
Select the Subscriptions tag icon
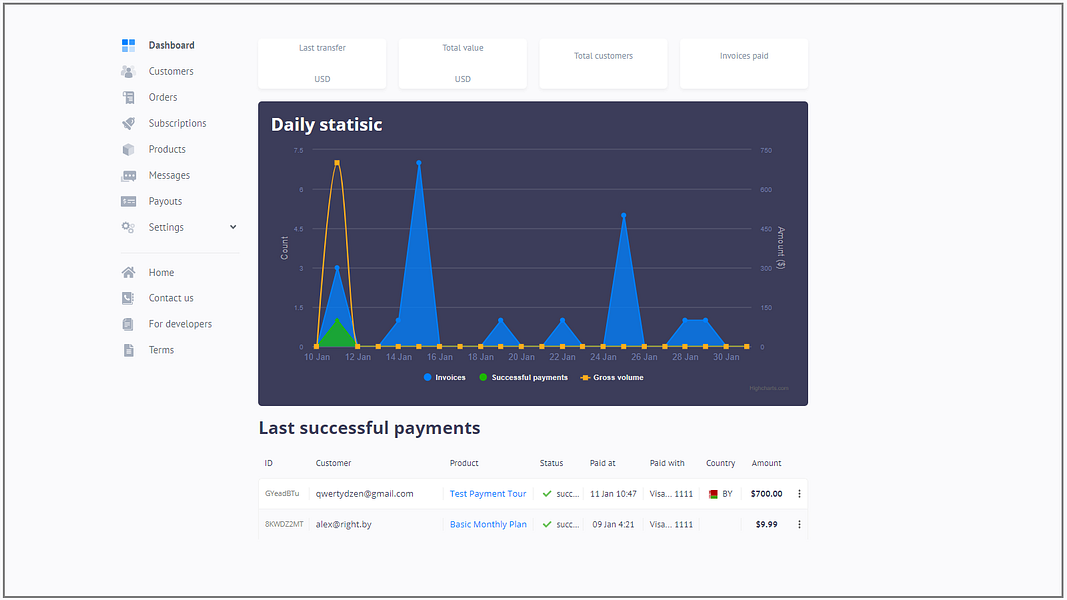click(128, 122)
